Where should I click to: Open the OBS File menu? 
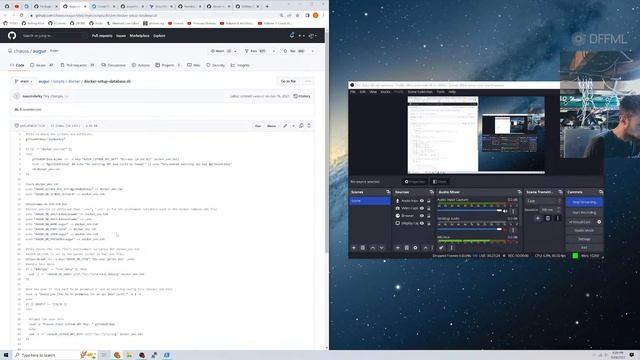[x=353, y=92]
